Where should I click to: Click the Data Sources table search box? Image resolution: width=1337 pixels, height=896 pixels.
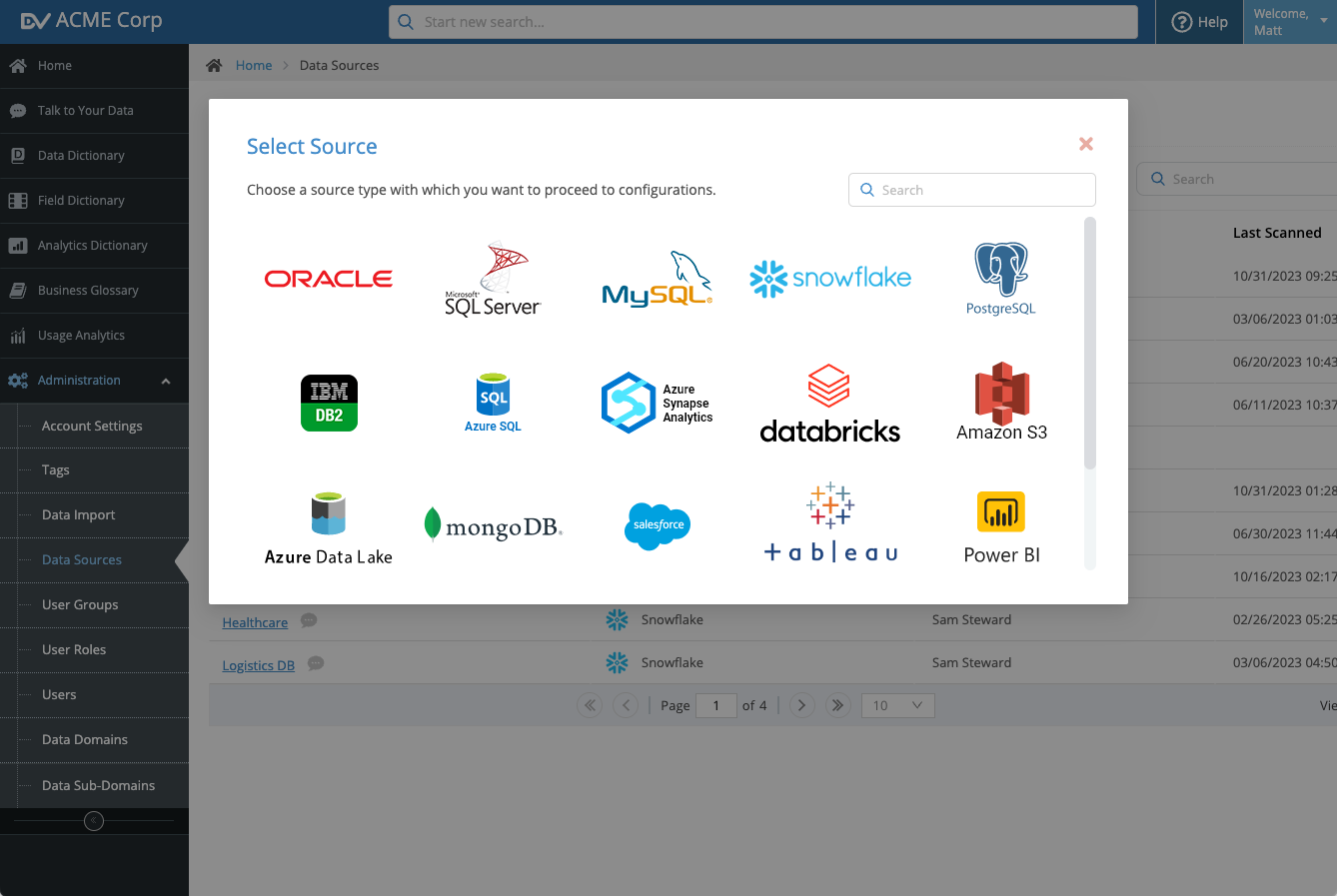point(1237,179)
